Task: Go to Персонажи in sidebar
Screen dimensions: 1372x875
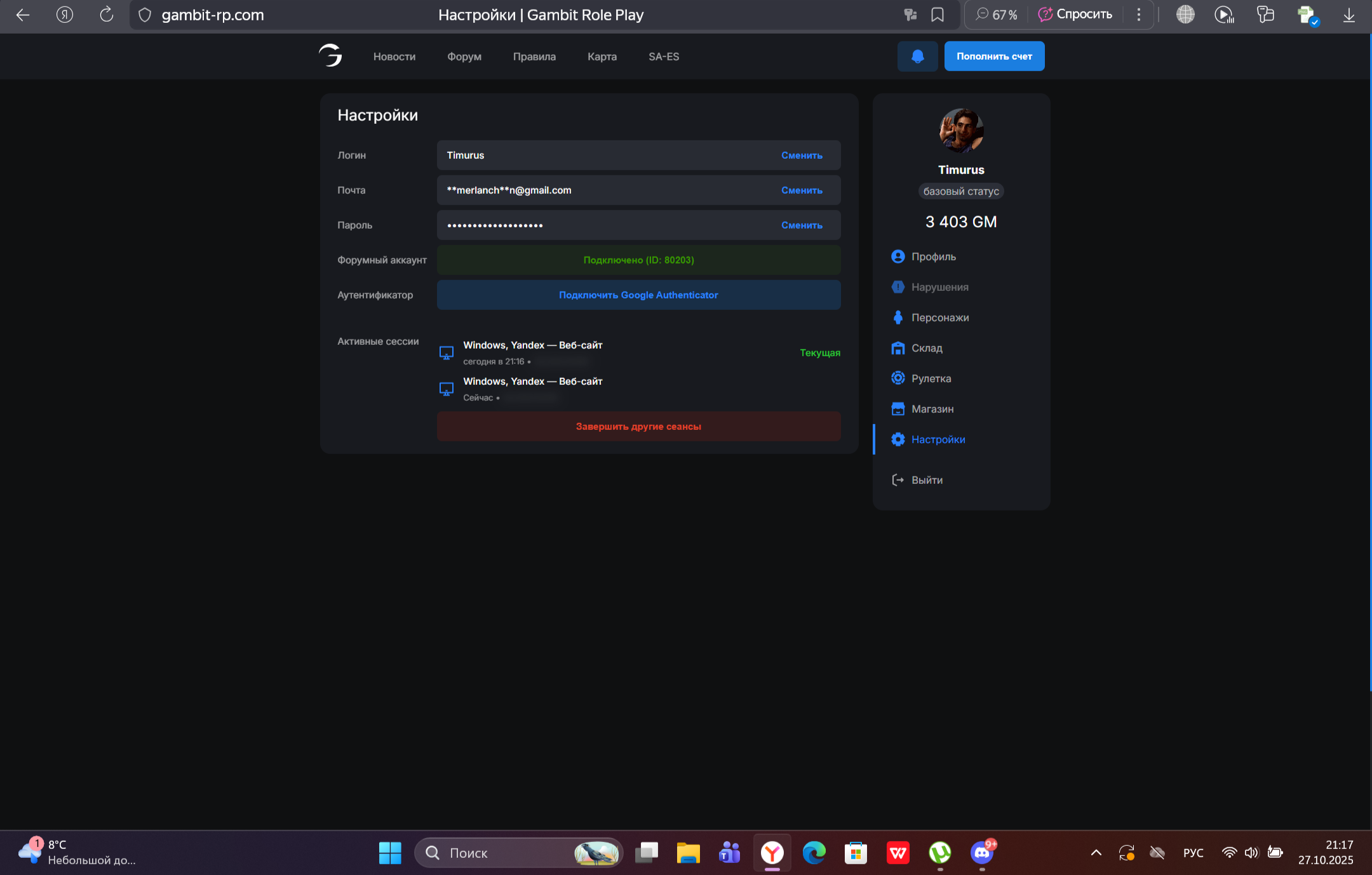Action: coord(939,317)
